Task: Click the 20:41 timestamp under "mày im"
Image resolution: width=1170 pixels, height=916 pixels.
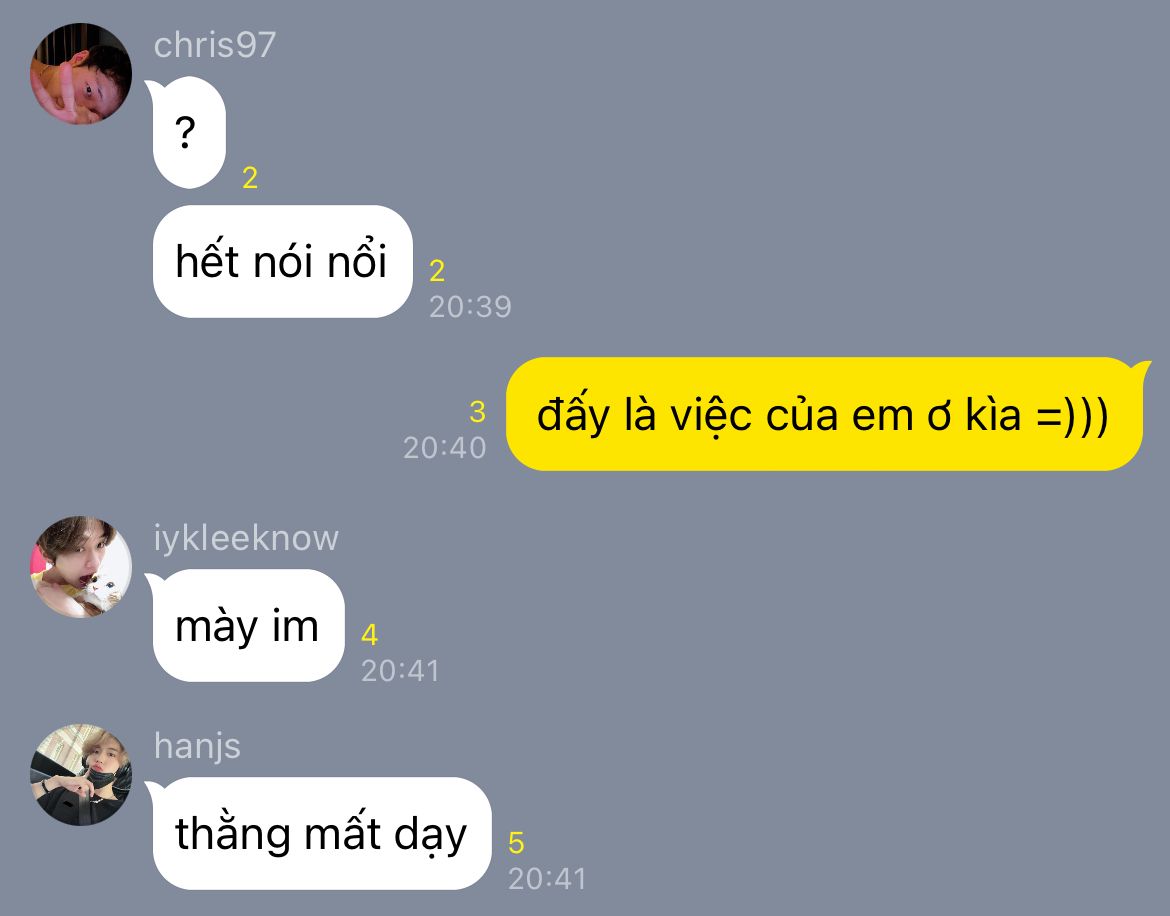Action: tap(400, 671)
